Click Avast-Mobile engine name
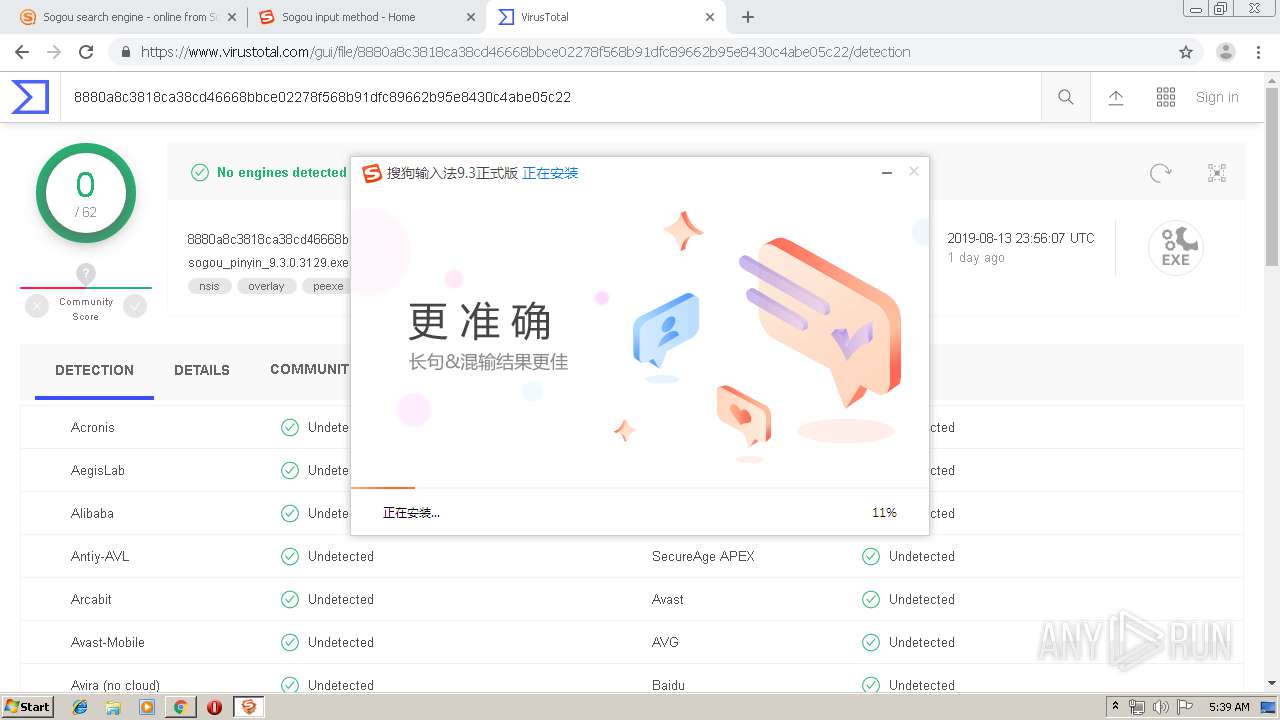Screen dimensions: 1280x720 [108, 642]
